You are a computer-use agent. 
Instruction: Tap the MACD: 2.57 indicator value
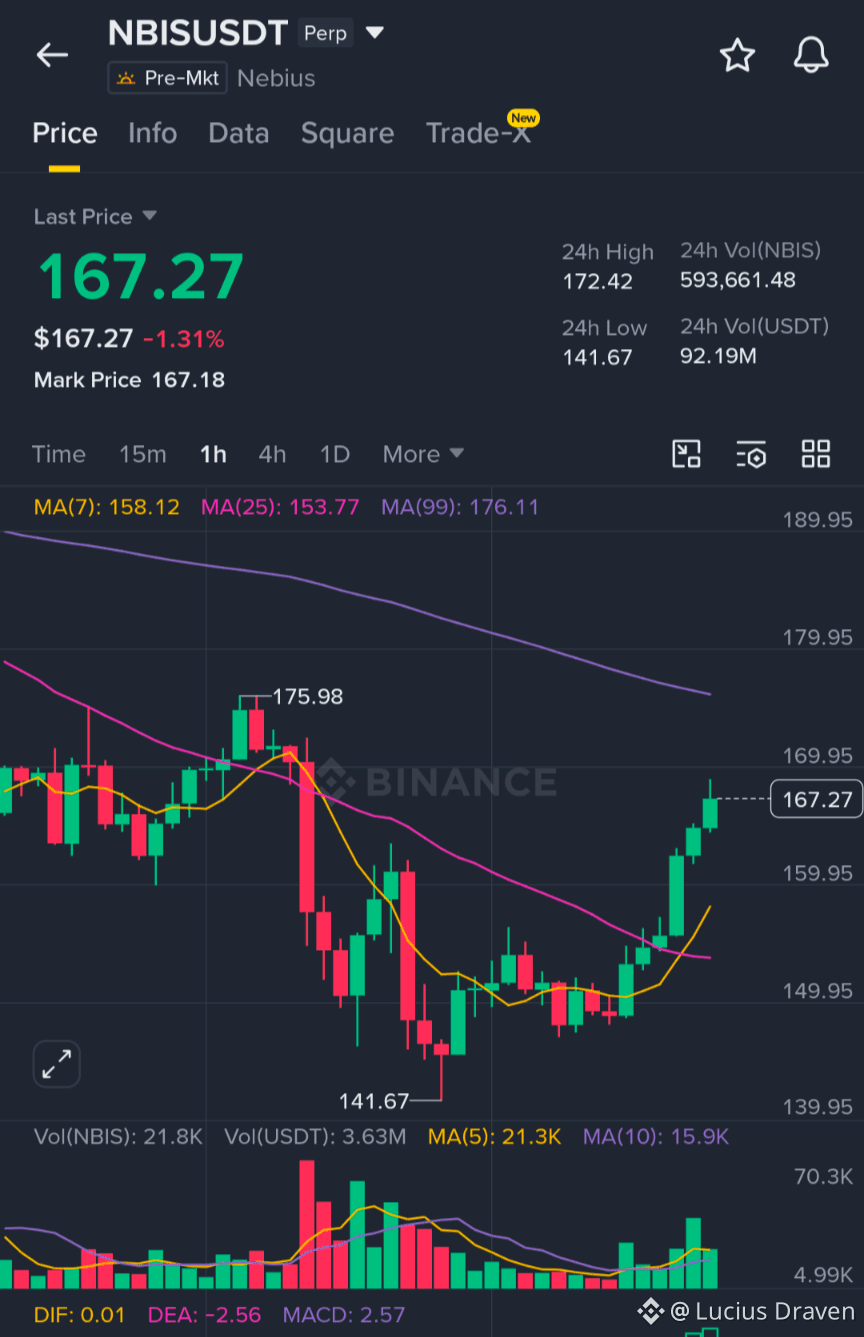344,1315
